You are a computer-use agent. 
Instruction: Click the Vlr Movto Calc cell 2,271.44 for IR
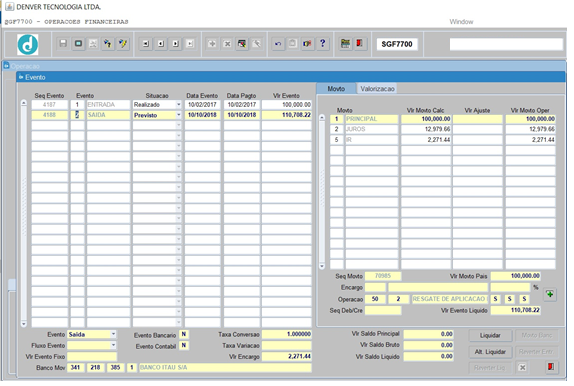point(426,140)
